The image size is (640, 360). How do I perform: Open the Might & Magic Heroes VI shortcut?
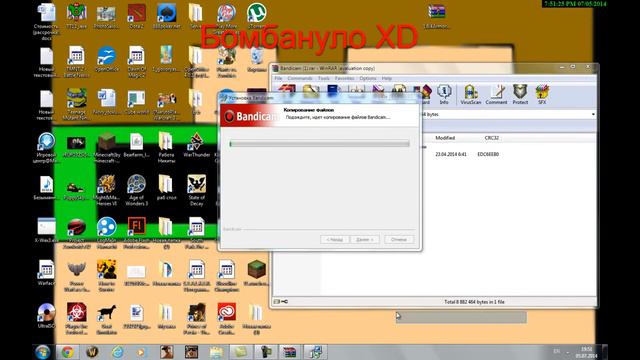point(107,190)
